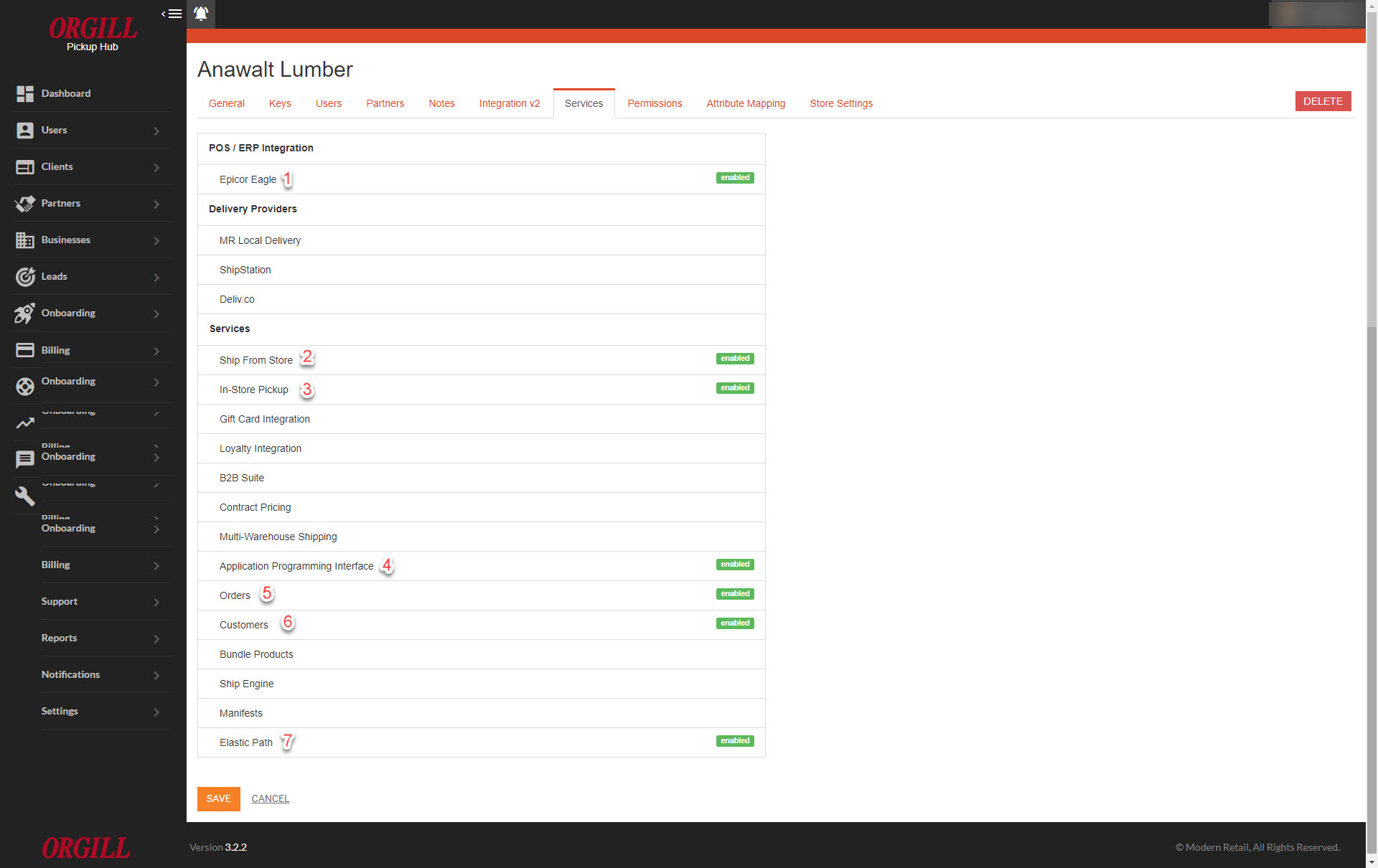Screen dimensions: 1378x868
Task: Click the trending chart icon in the sidebar
Action: (25, 423)
